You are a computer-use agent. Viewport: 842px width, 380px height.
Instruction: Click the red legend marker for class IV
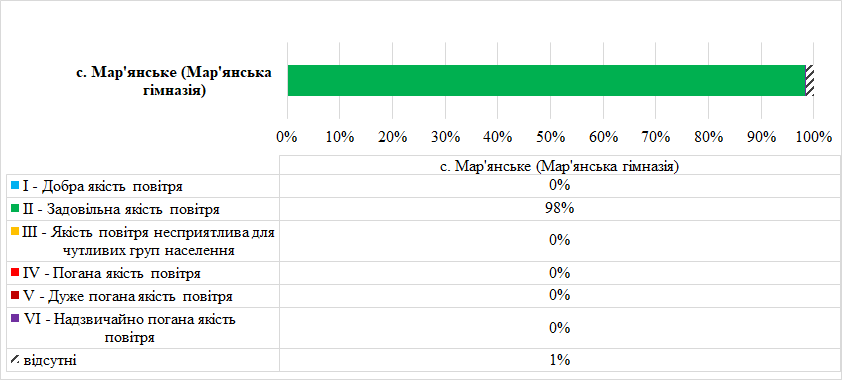14,273
